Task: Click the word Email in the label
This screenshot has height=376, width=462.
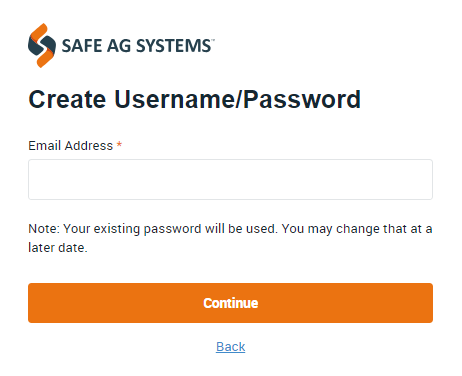Action: point(44,146)
